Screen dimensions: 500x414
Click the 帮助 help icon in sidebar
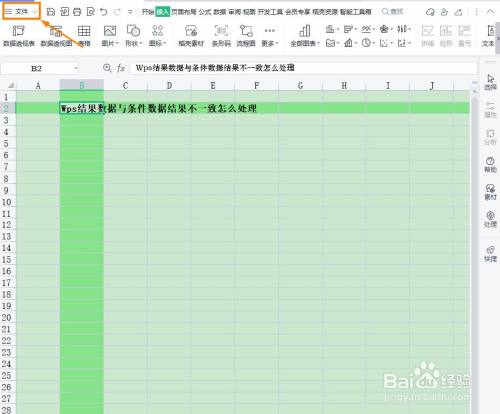coord(490,165)
